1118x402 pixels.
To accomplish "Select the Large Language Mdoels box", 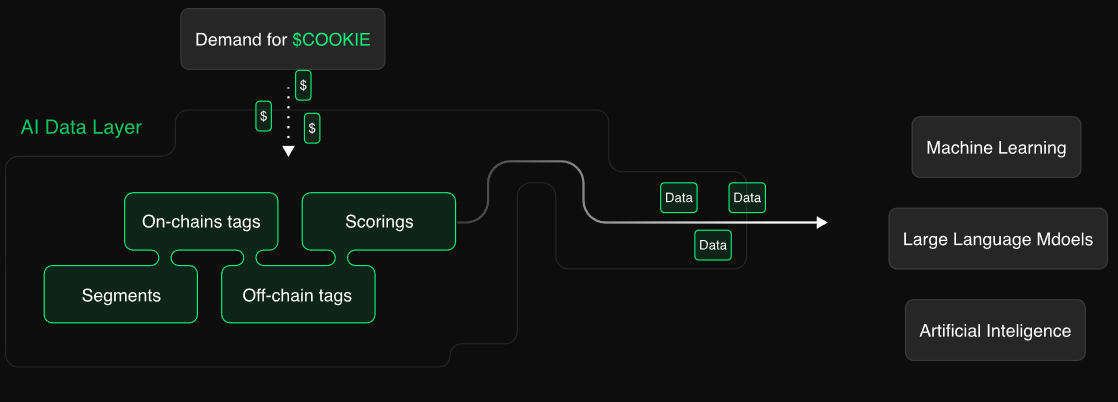I will (x=997, y=239).
